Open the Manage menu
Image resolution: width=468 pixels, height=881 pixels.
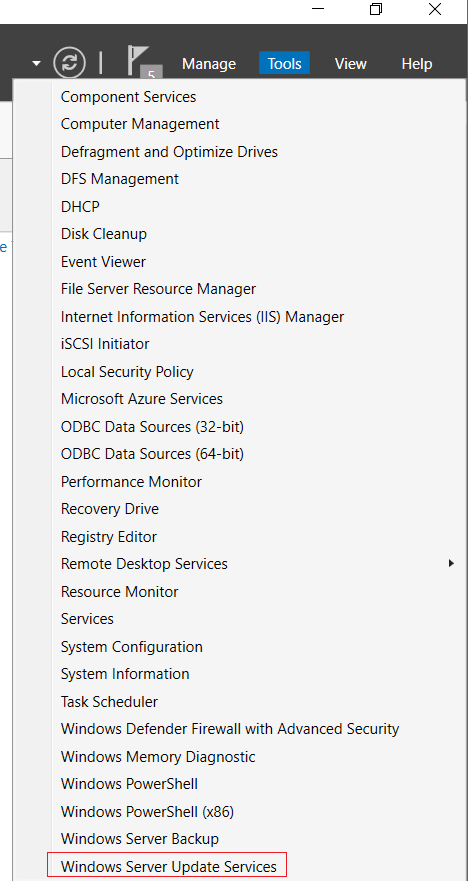209,63
